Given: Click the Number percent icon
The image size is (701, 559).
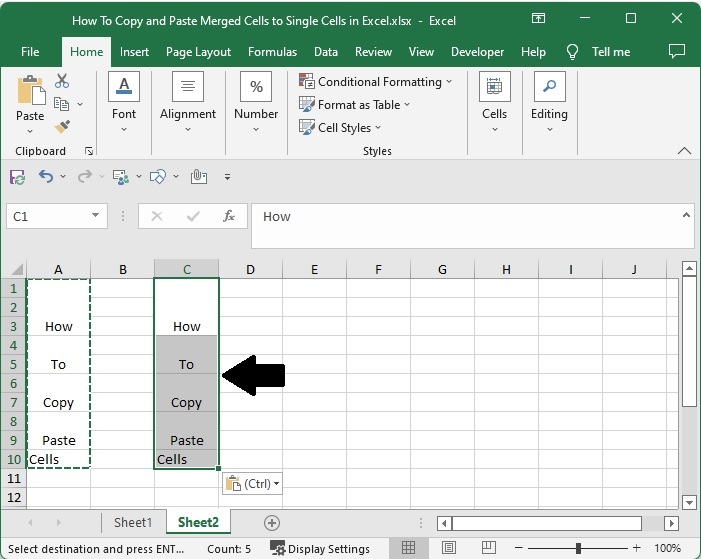Looking at the screenshot, I should (256, 88).
